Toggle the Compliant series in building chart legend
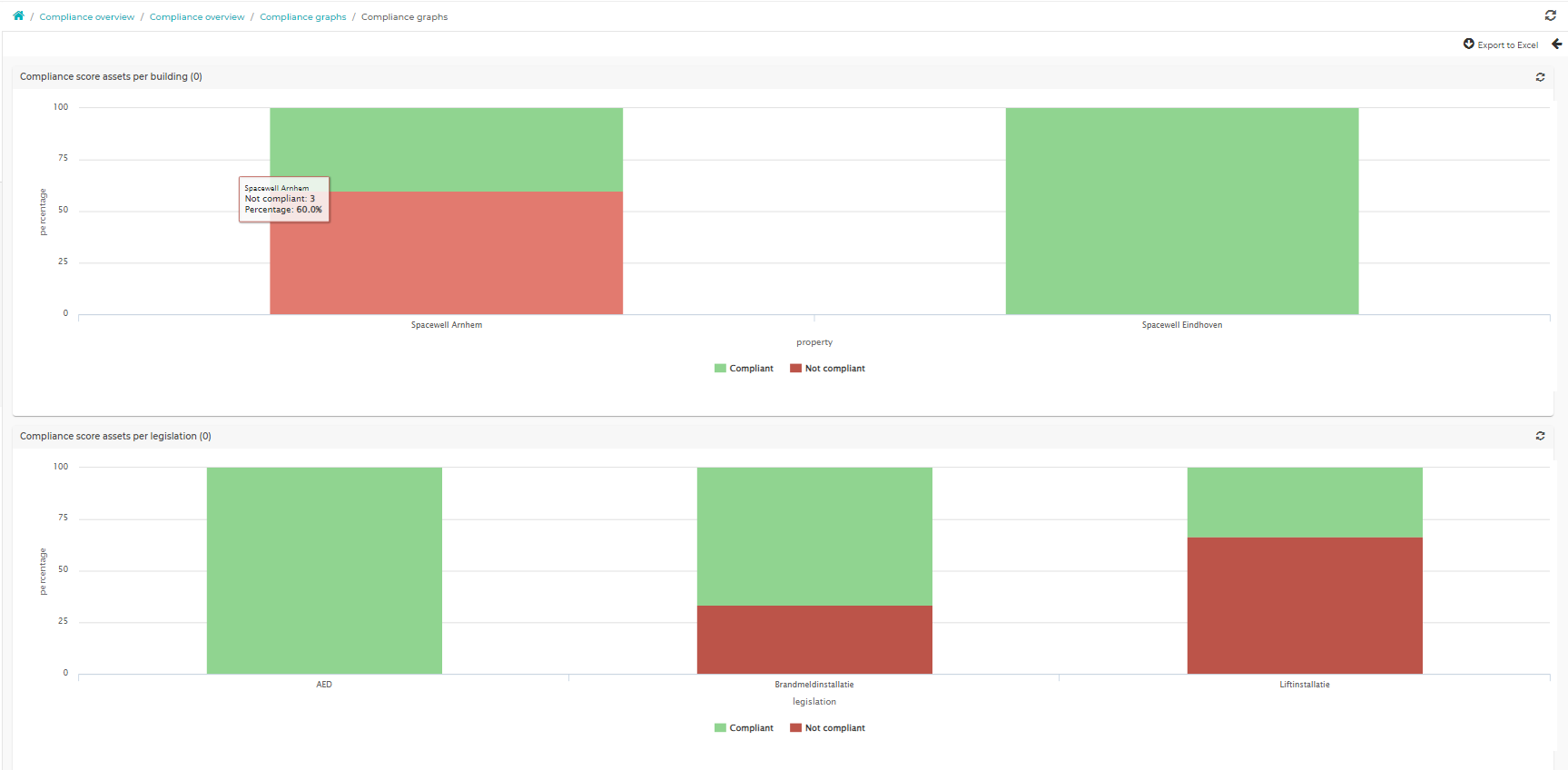Screen dimensions: 1568x770 tap(744, 369)
